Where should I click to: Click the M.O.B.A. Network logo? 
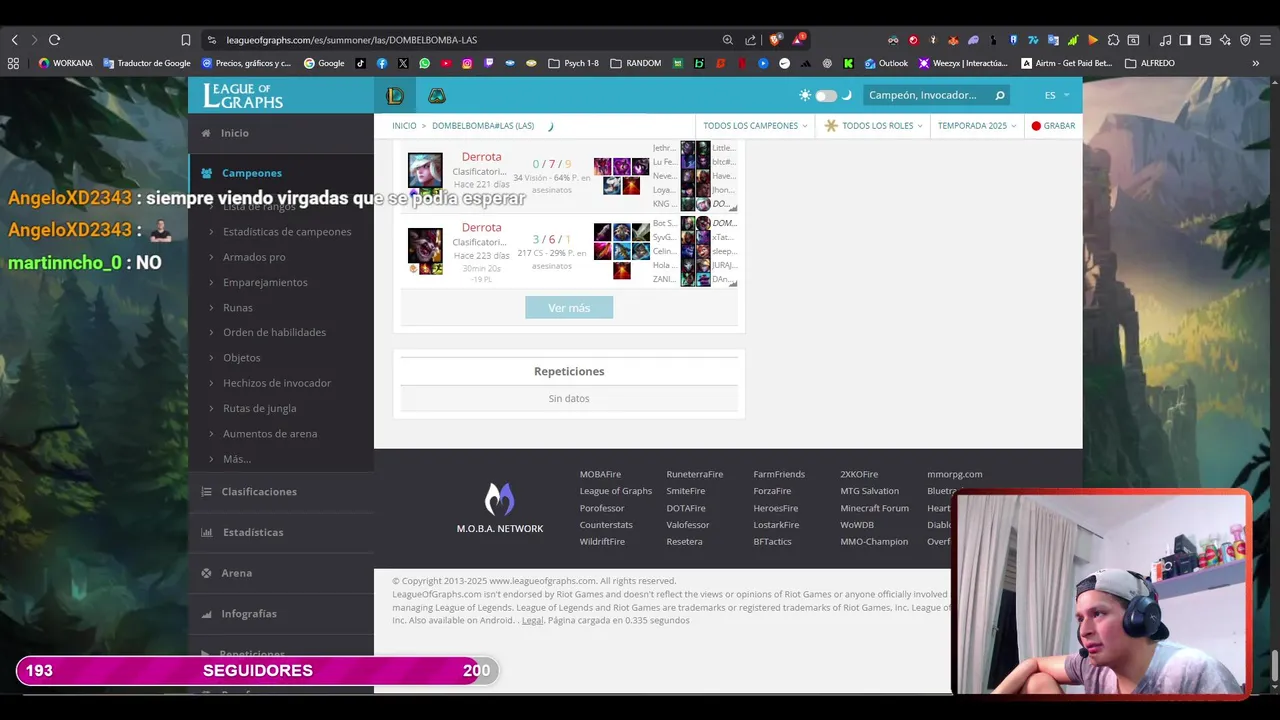[x=500, y=508]
